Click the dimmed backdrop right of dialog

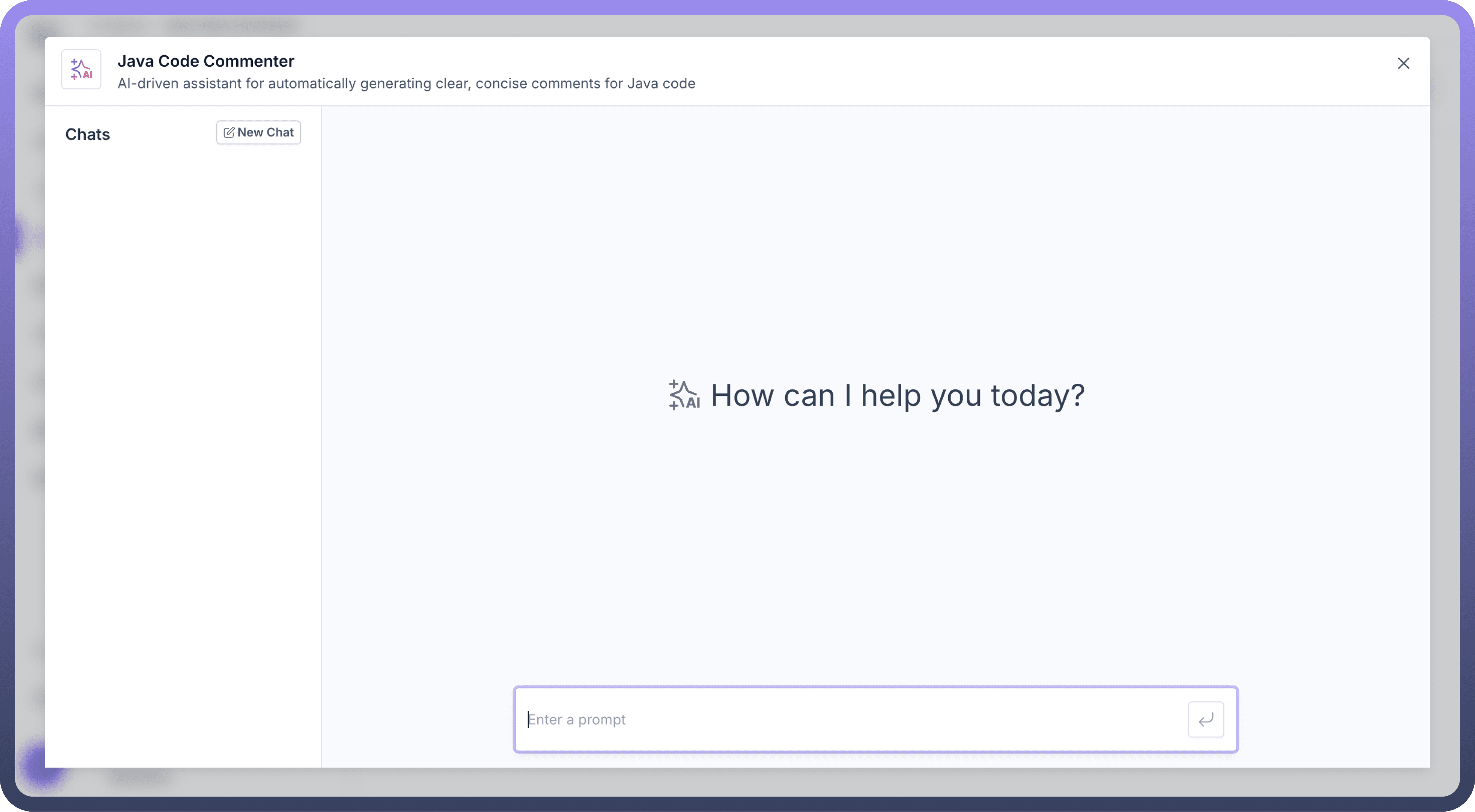(1444, 401)
